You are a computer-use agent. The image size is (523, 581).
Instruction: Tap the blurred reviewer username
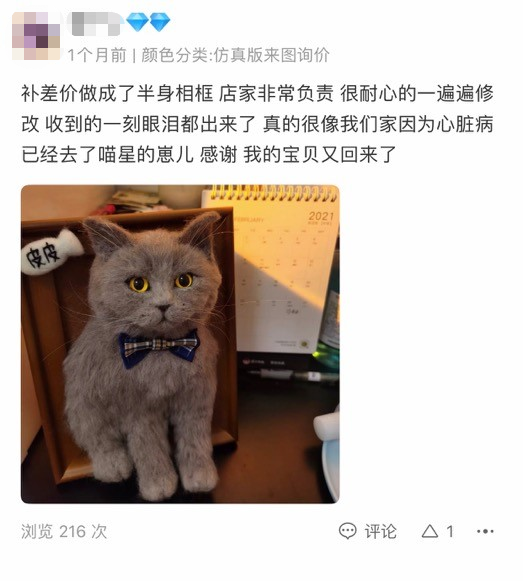(x=96, y=23)
